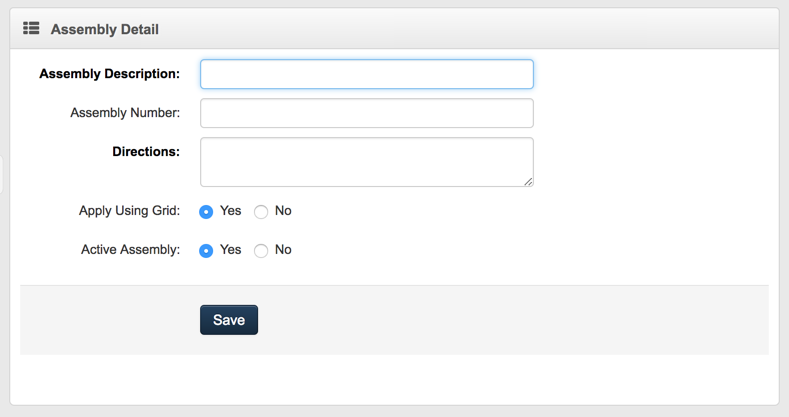Click the Apply Using Grid label

(x=129, y=211)
